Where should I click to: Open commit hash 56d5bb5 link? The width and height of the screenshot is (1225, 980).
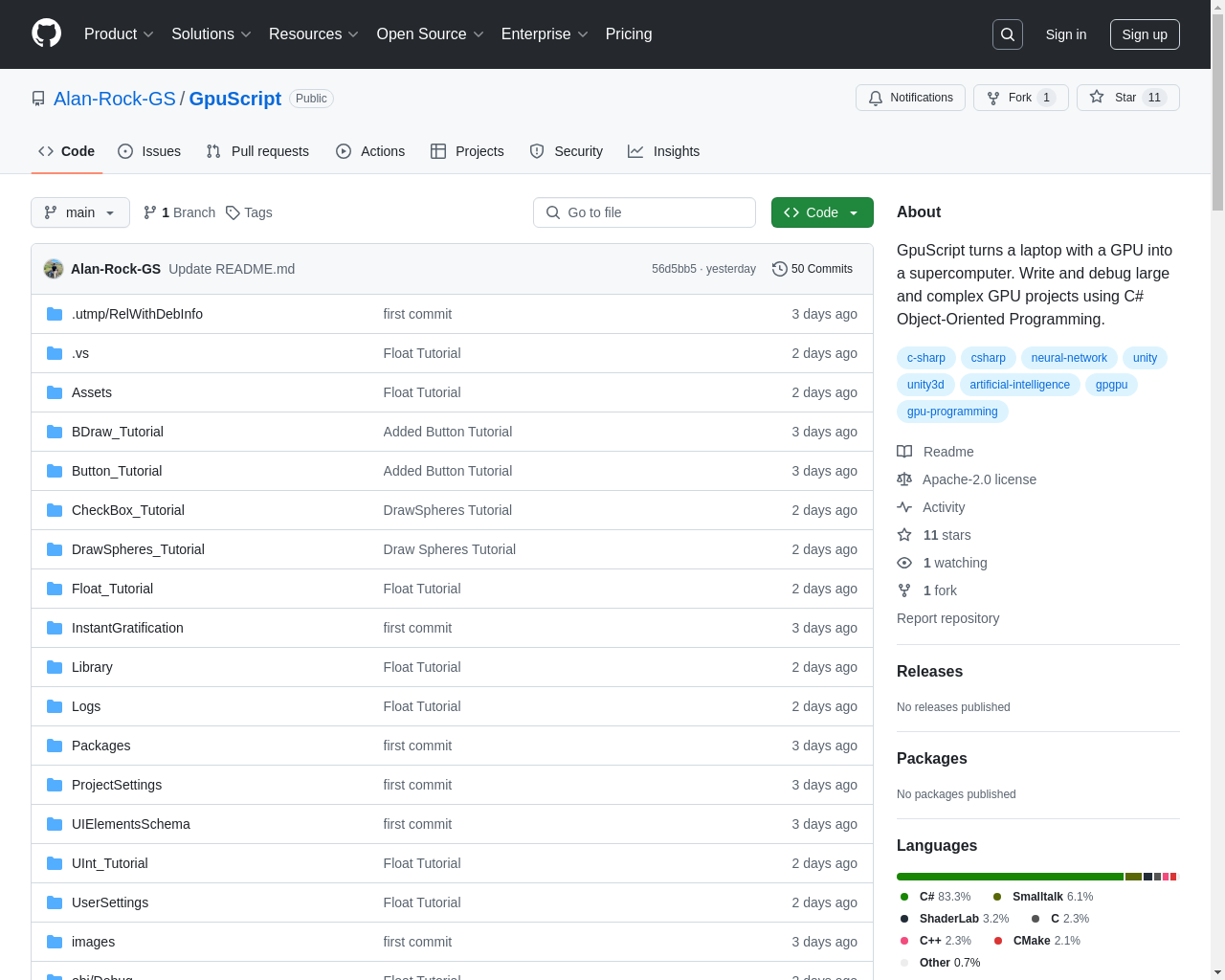[674, 269]
